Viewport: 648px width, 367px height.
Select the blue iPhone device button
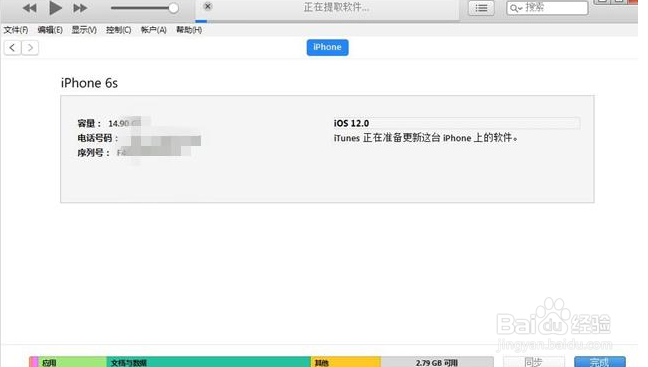pyautogui.click(x=327, y=47)
